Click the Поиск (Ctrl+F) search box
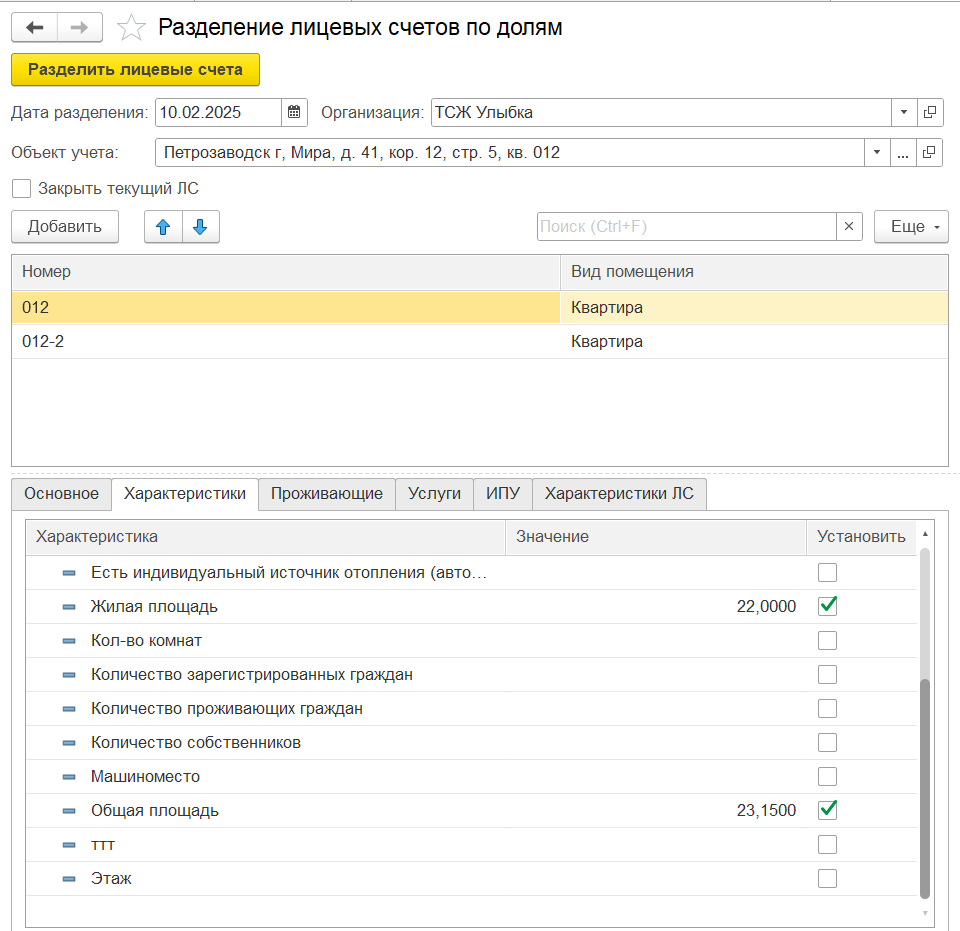Image resolution: width=960 pixels, height=931 pixels. pyautogui.click(x=687, y=226)
